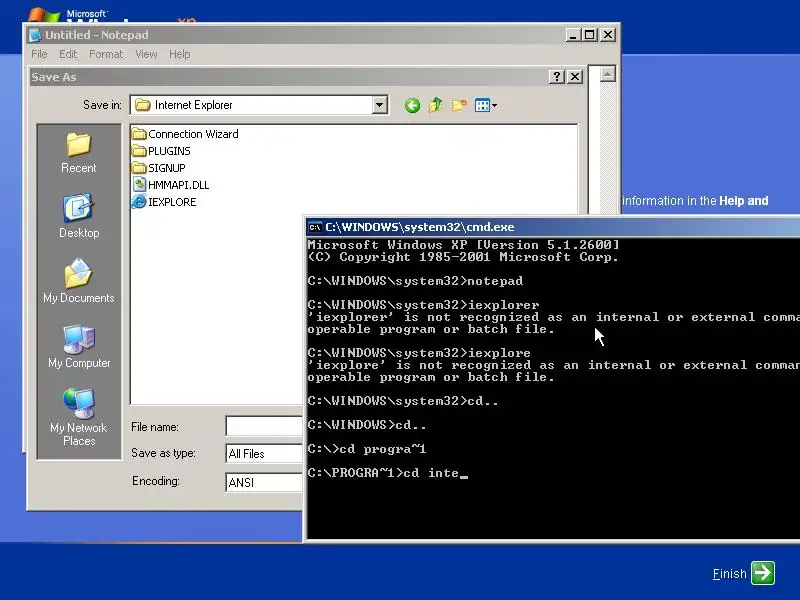
Task: Create a new folder in Save As
Action: (x=459, y=105)
